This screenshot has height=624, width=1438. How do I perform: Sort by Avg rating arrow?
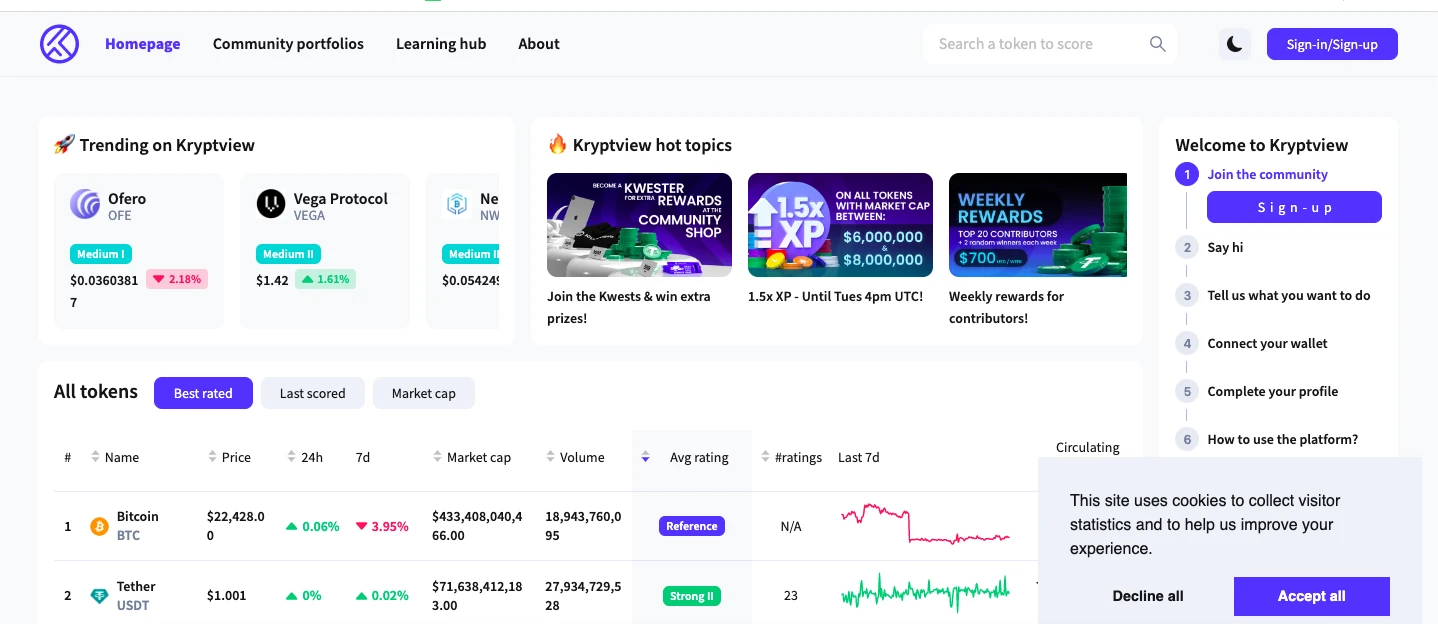click(646, 457)
